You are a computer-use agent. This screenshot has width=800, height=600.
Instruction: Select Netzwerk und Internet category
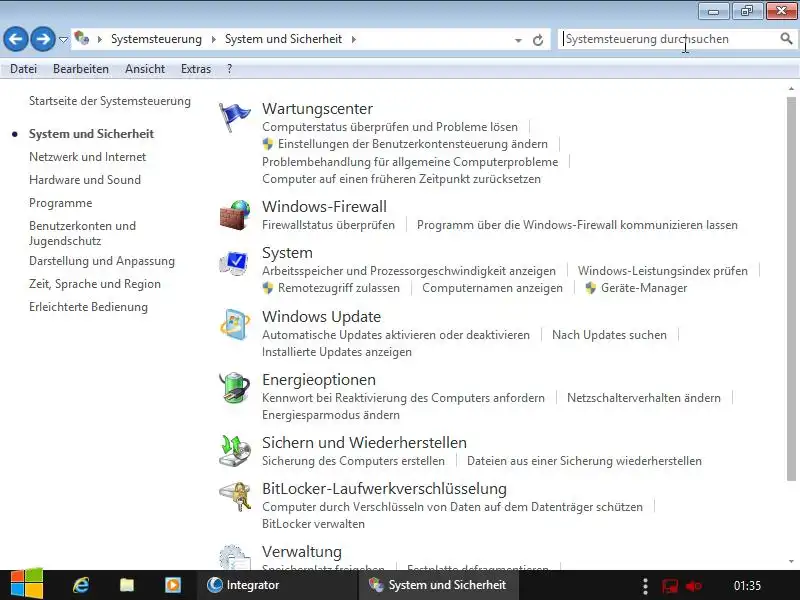(87, 157)
